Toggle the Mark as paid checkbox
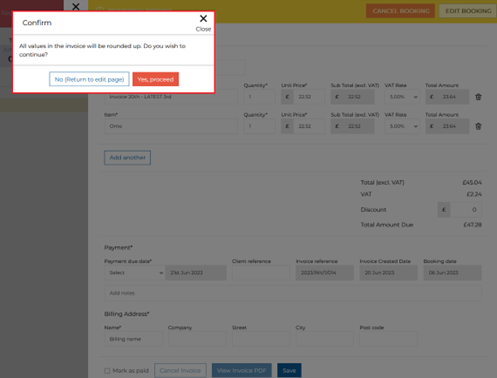Viewport: 497px width, 378px height. coord(107,371)
